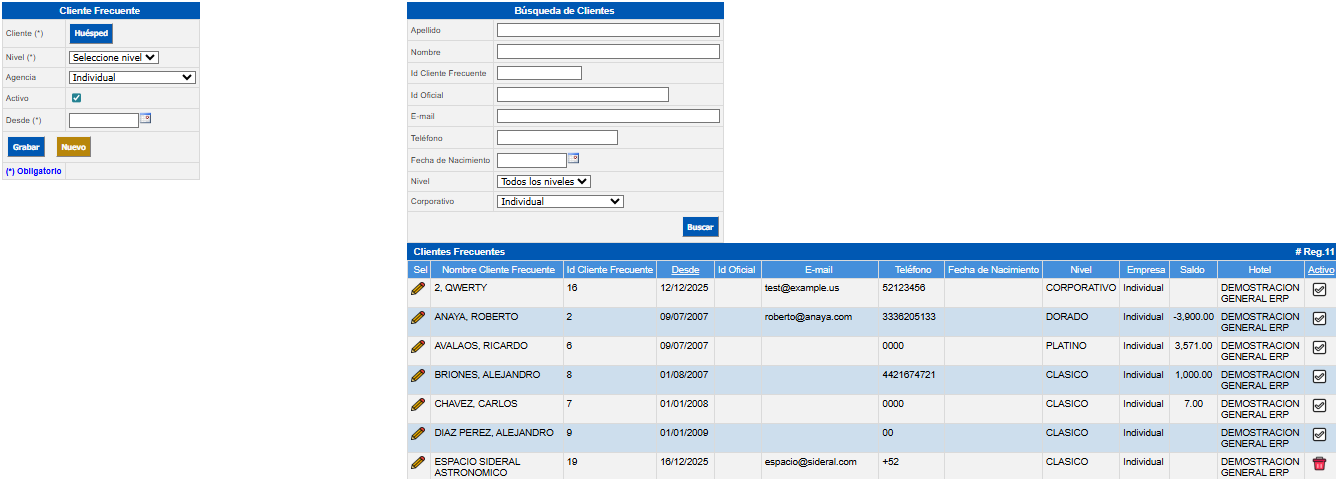Edit the AVALAOS, RICARDO client row

point(418,346)
